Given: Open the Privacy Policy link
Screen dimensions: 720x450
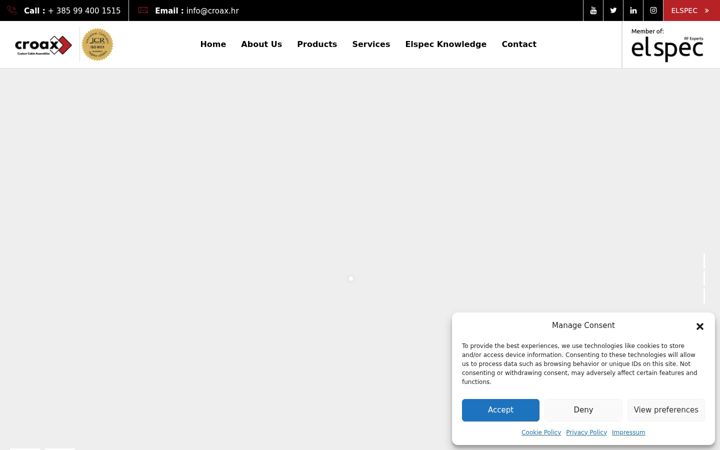Looking at the screenshot, I should point(586,433).
